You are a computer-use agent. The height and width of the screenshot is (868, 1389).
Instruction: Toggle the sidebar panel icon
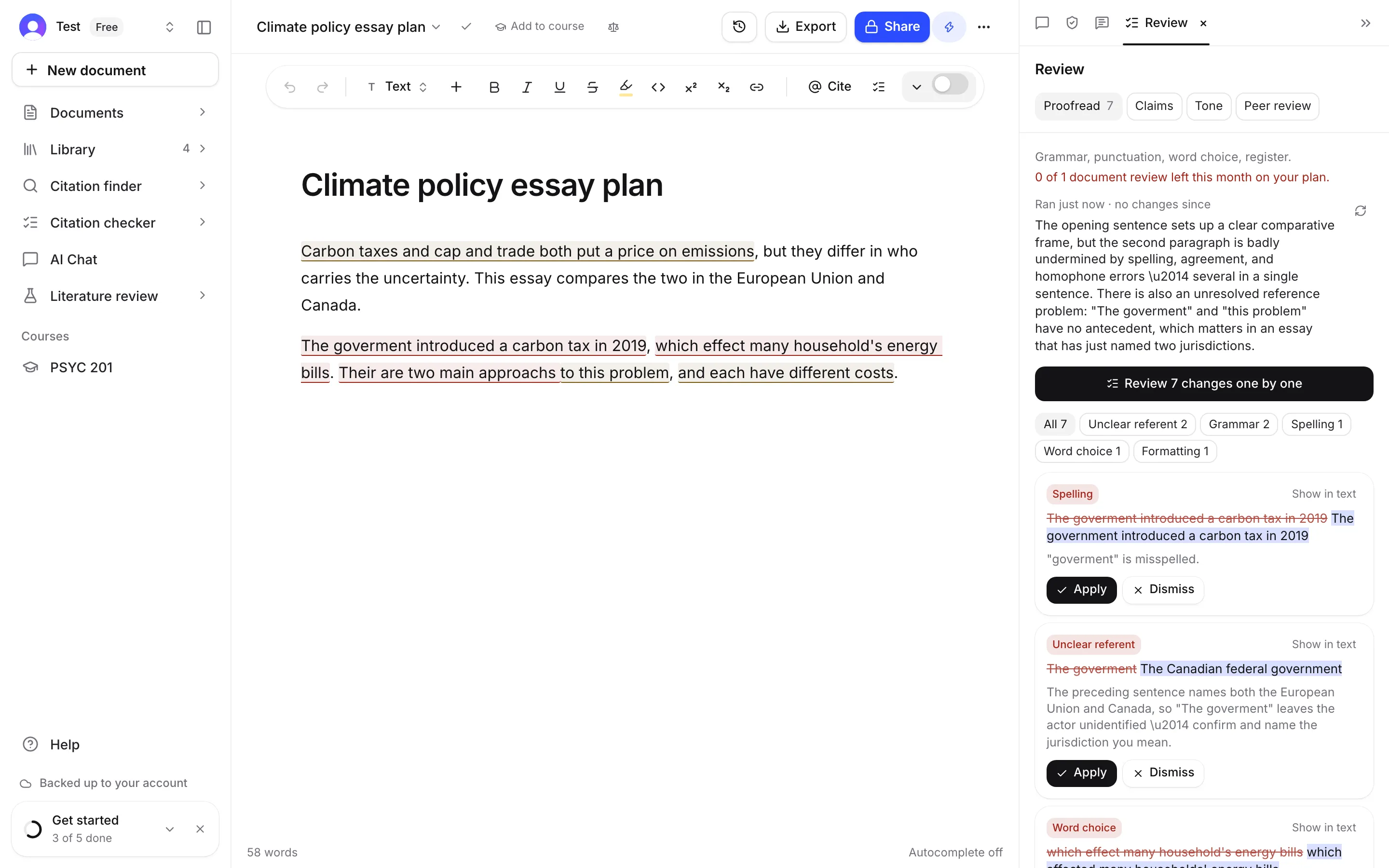click(204, 27)
